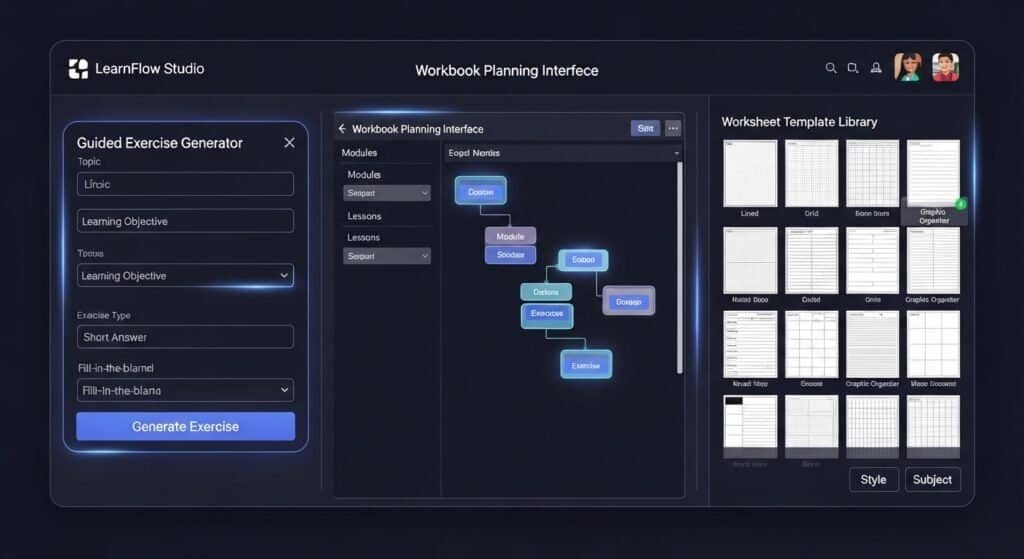
Task: Select the teal node above Exercise node
Action: [x=546, y=292]
